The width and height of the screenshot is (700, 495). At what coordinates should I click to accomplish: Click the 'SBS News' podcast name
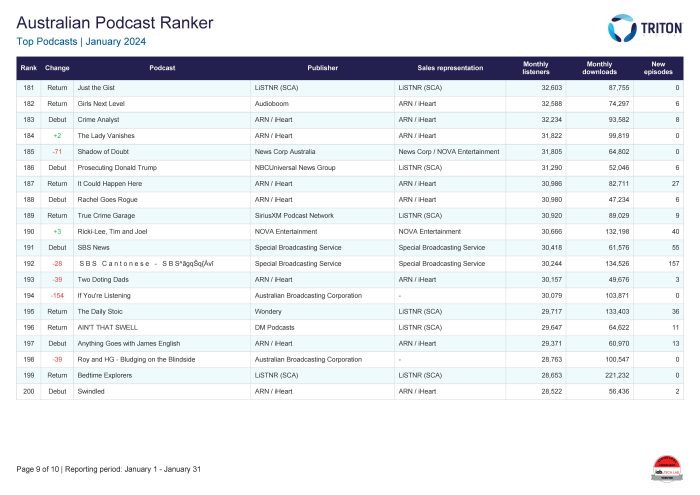pyautogui.click(x=93, y=248)
